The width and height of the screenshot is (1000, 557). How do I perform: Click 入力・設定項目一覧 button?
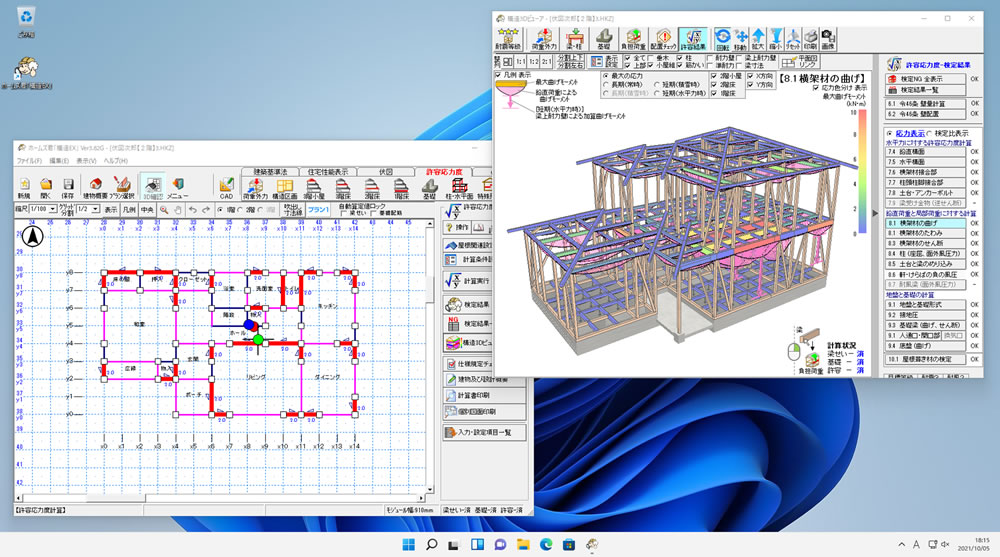coord(485,433)
